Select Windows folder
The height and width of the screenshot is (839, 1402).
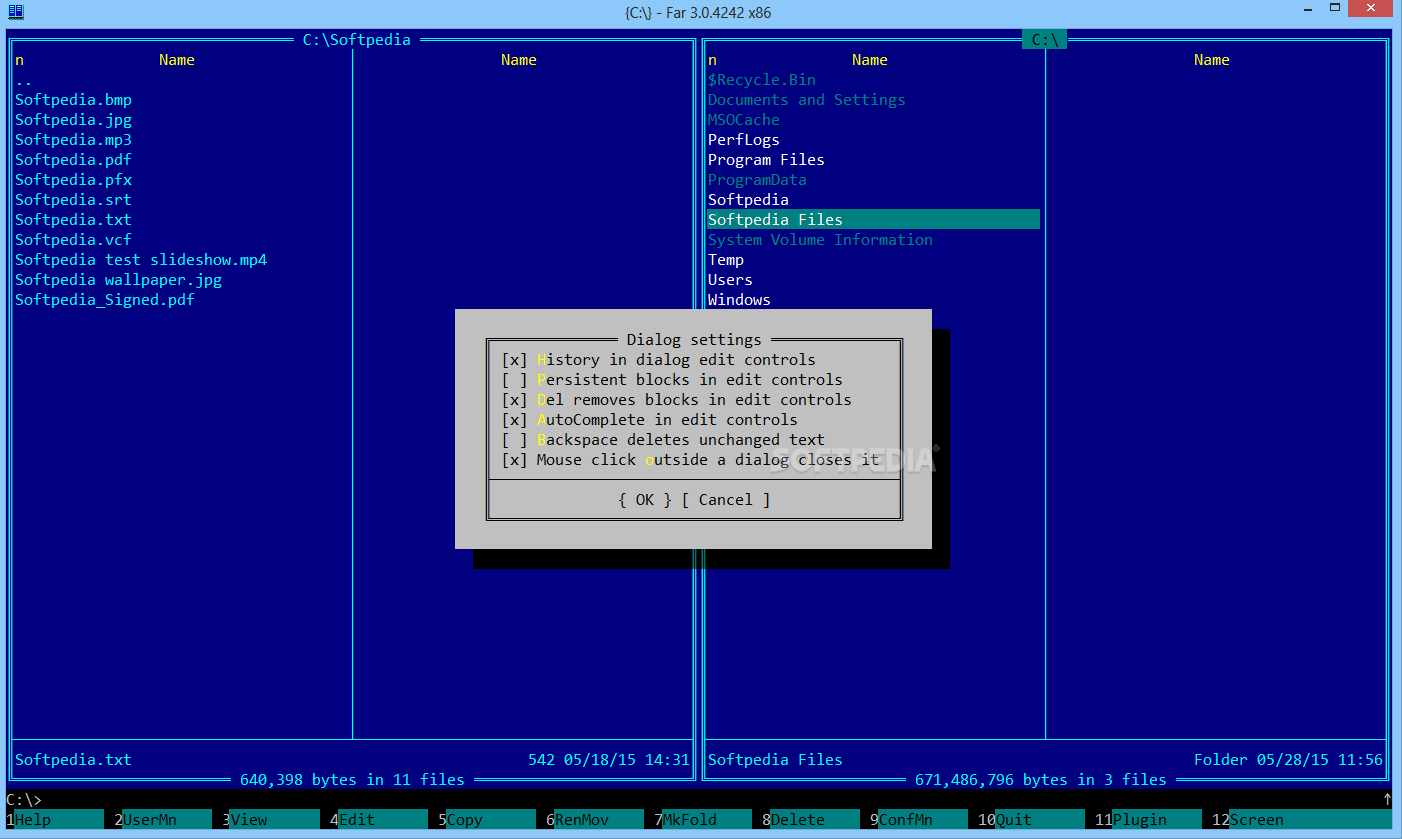click(x=739, y=300)
